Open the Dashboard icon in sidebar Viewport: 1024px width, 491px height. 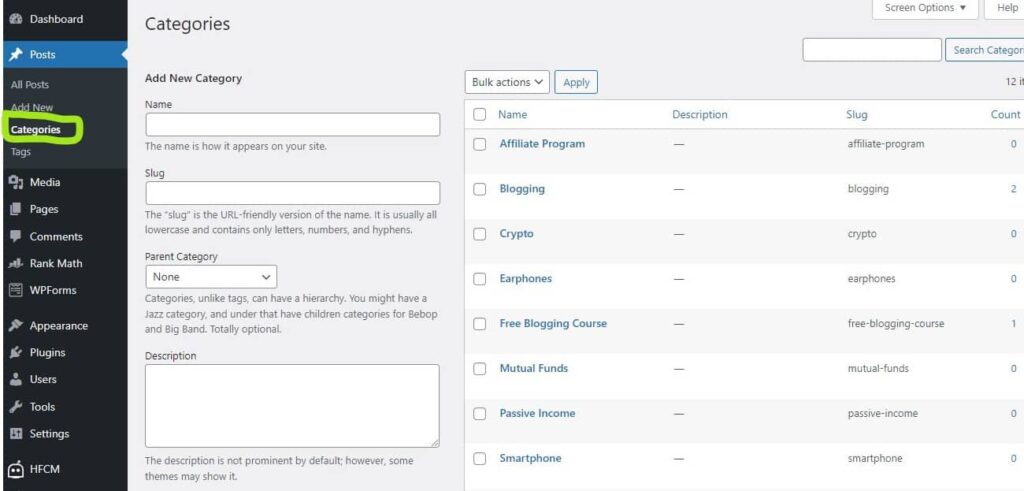[x=16, y=20]
